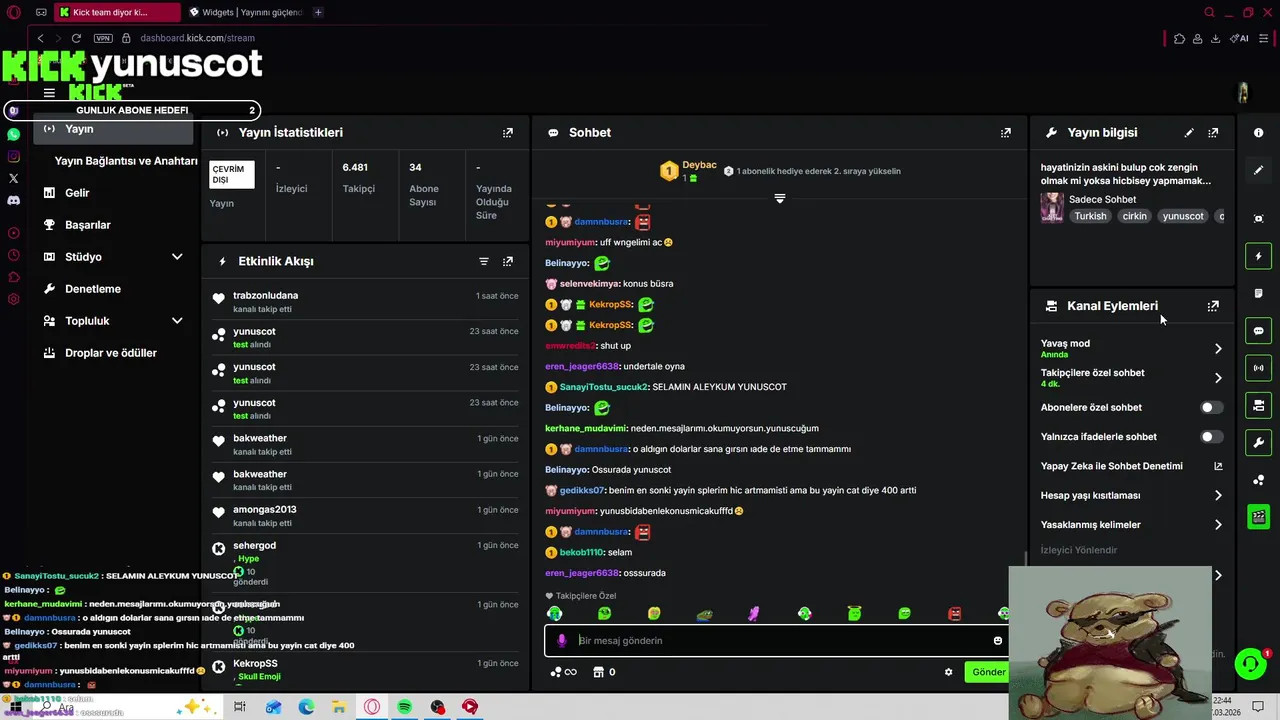The width and height of the screenshot is (1280, 720).
Task: Select Yayın in the sidebar menu
Action: click(x=114, y=129)
